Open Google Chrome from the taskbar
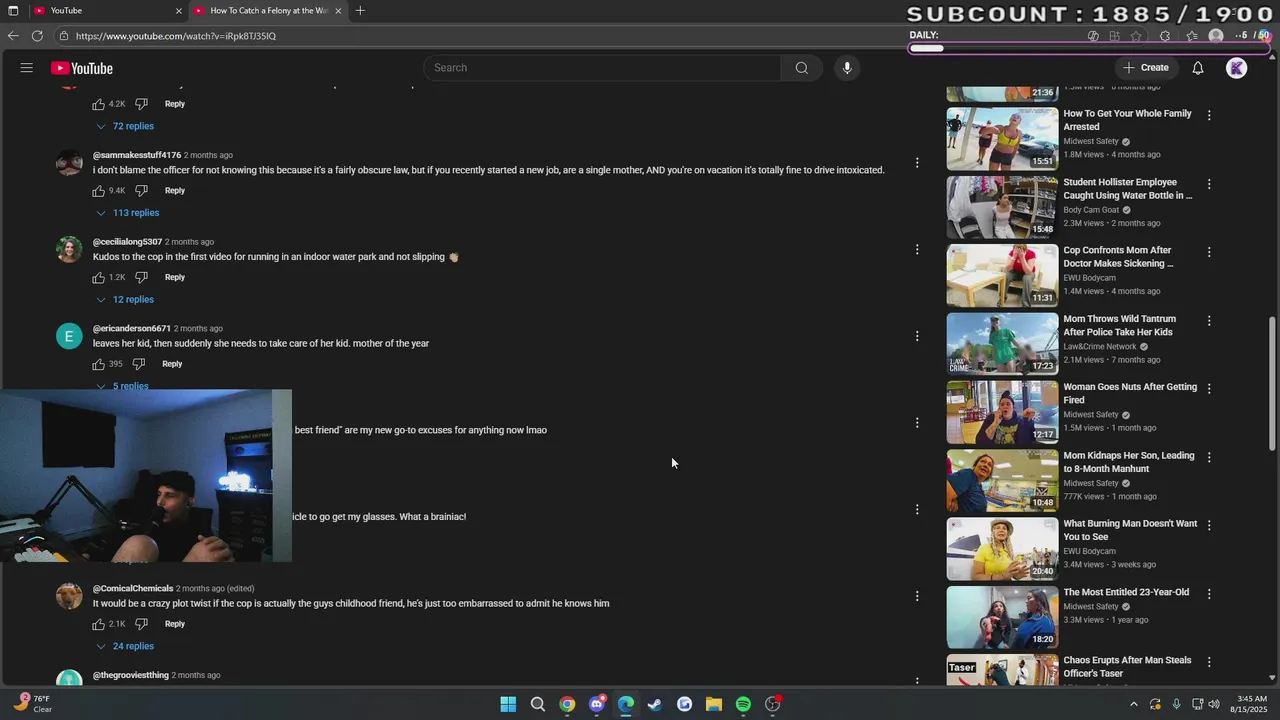The width and height of the screenshot is (1280, 720). point(567,704)
